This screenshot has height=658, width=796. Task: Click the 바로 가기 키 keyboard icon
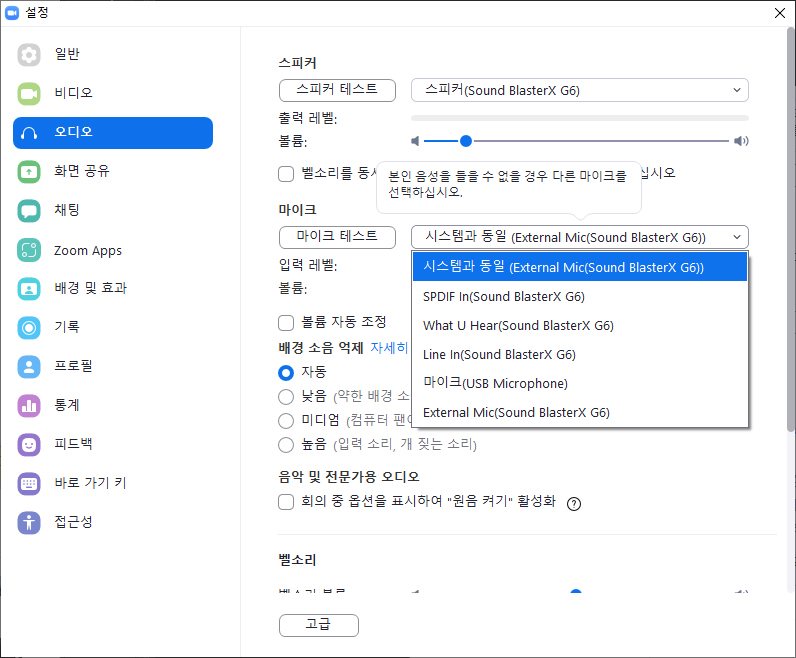29,483
